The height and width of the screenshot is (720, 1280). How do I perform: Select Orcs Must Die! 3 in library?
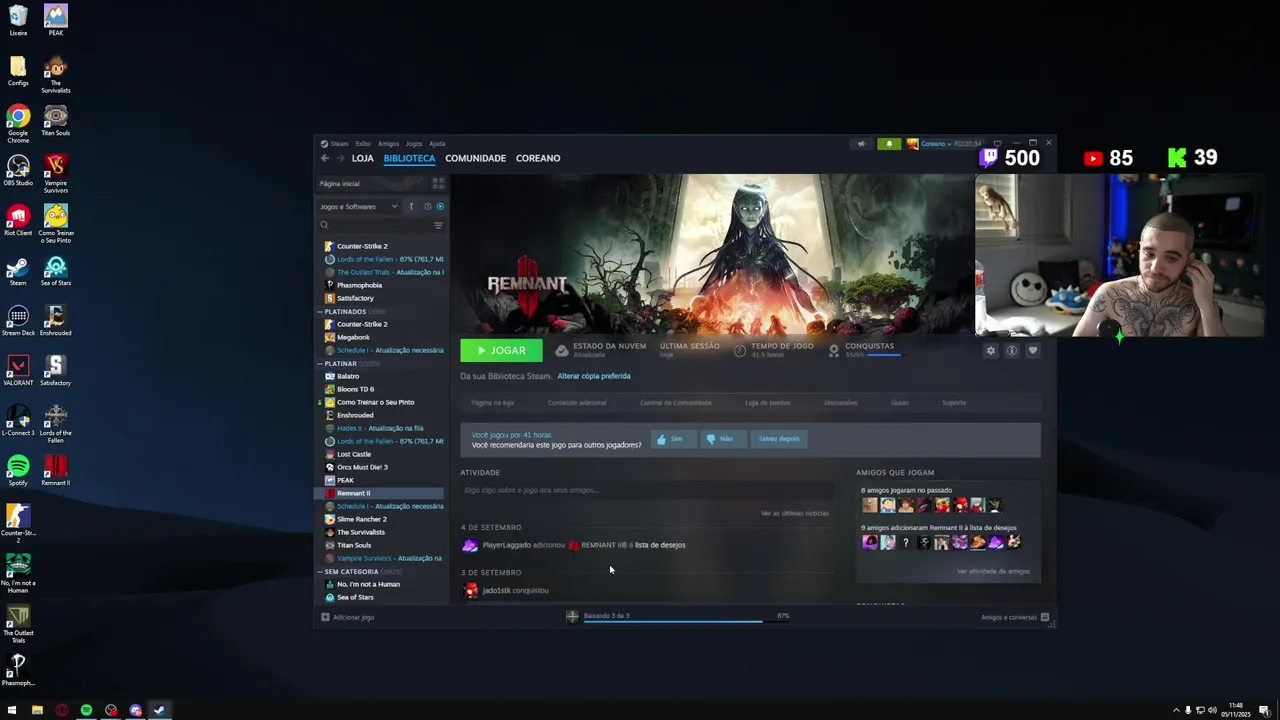(x=362, y=467)
